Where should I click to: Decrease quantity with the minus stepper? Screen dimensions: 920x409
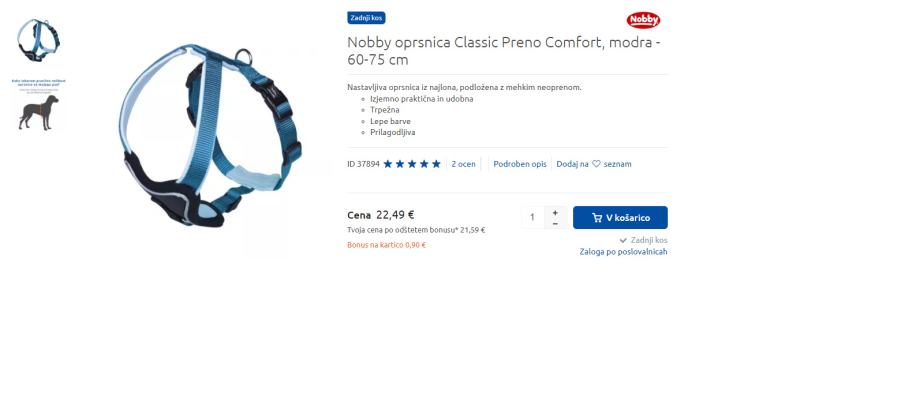pos(555,224)
